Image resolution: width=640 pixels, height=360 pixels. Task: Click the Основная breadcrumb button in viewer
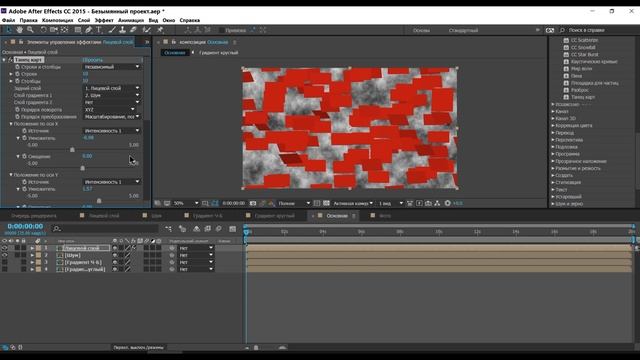(175, 53)
